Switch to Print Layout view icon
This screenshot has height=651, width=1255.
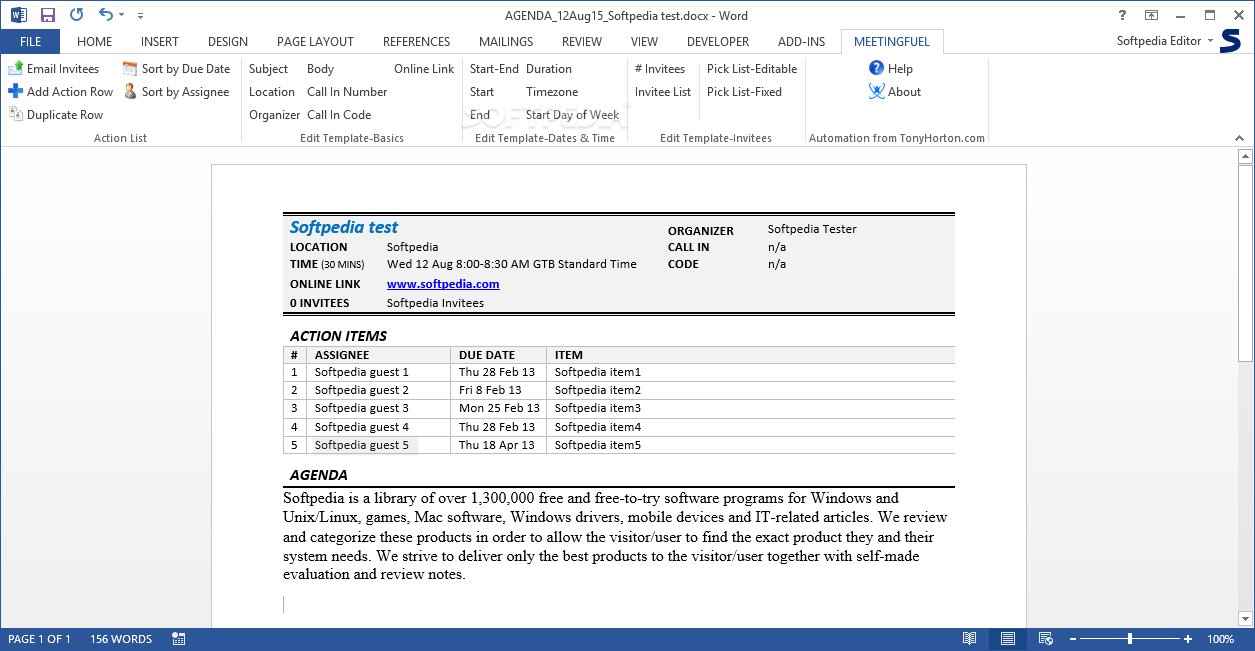pyautogui.click(x=1007, y=639)
